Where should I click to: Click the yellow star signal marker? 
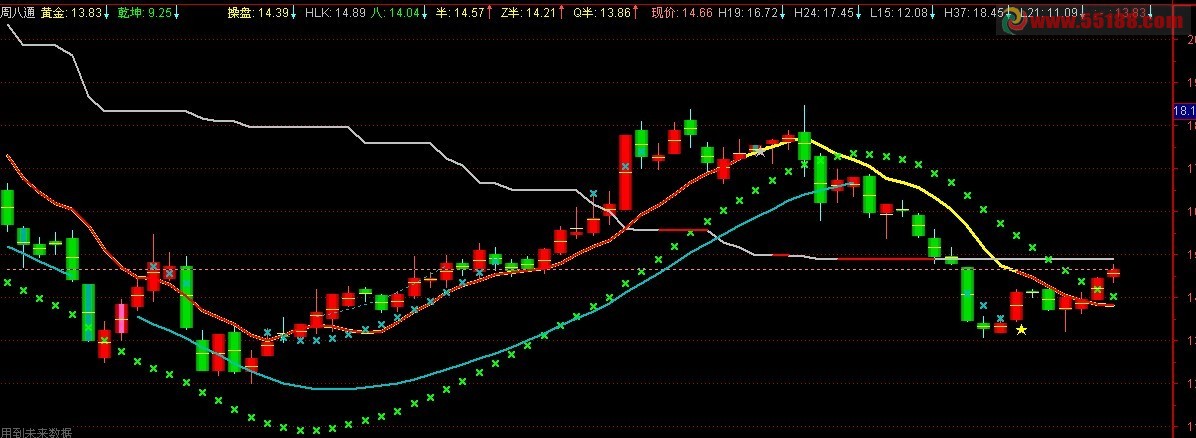tap(1021, 330)
